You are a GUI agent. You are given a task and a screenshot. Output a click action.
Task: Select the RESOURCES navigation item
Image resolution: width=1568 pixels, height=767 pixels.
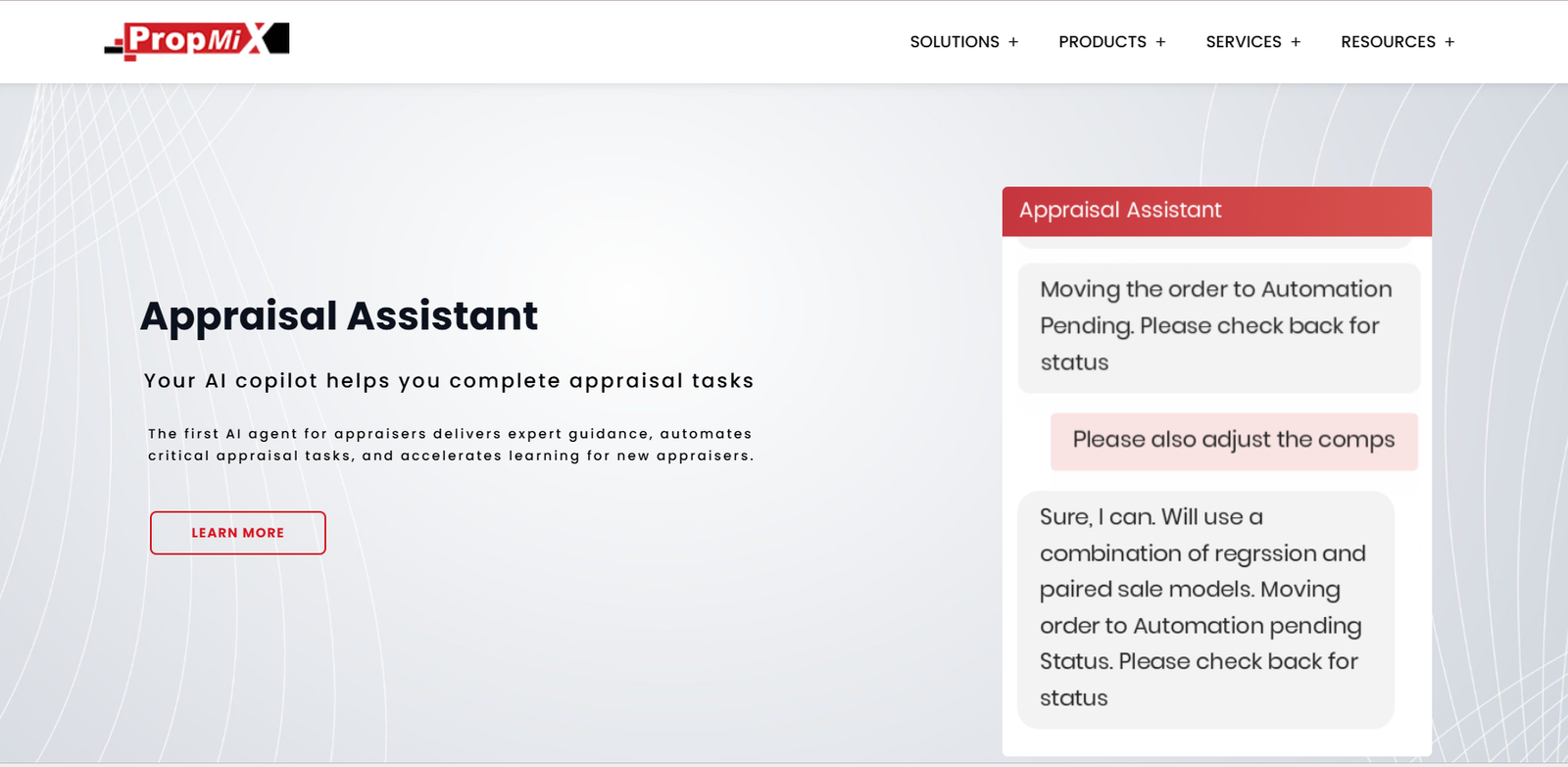[1388, 42]
